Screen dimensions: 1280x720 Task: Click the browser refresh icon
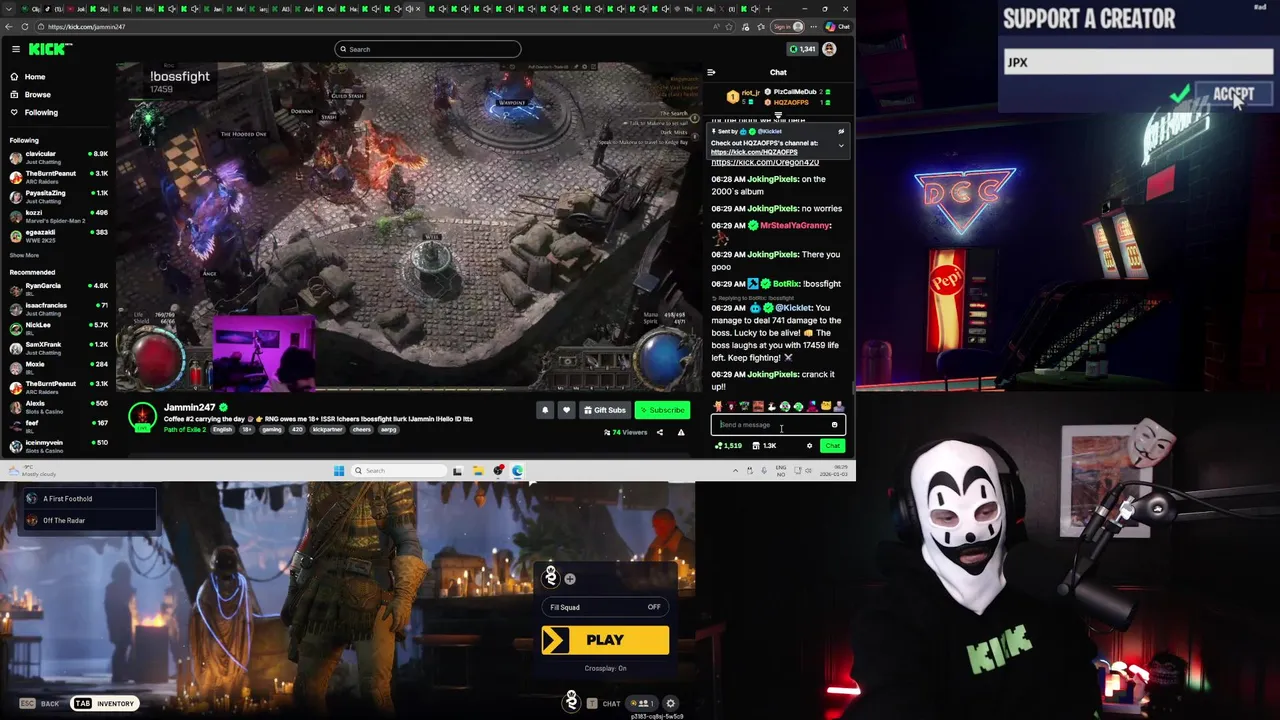[x=25, y=27]
